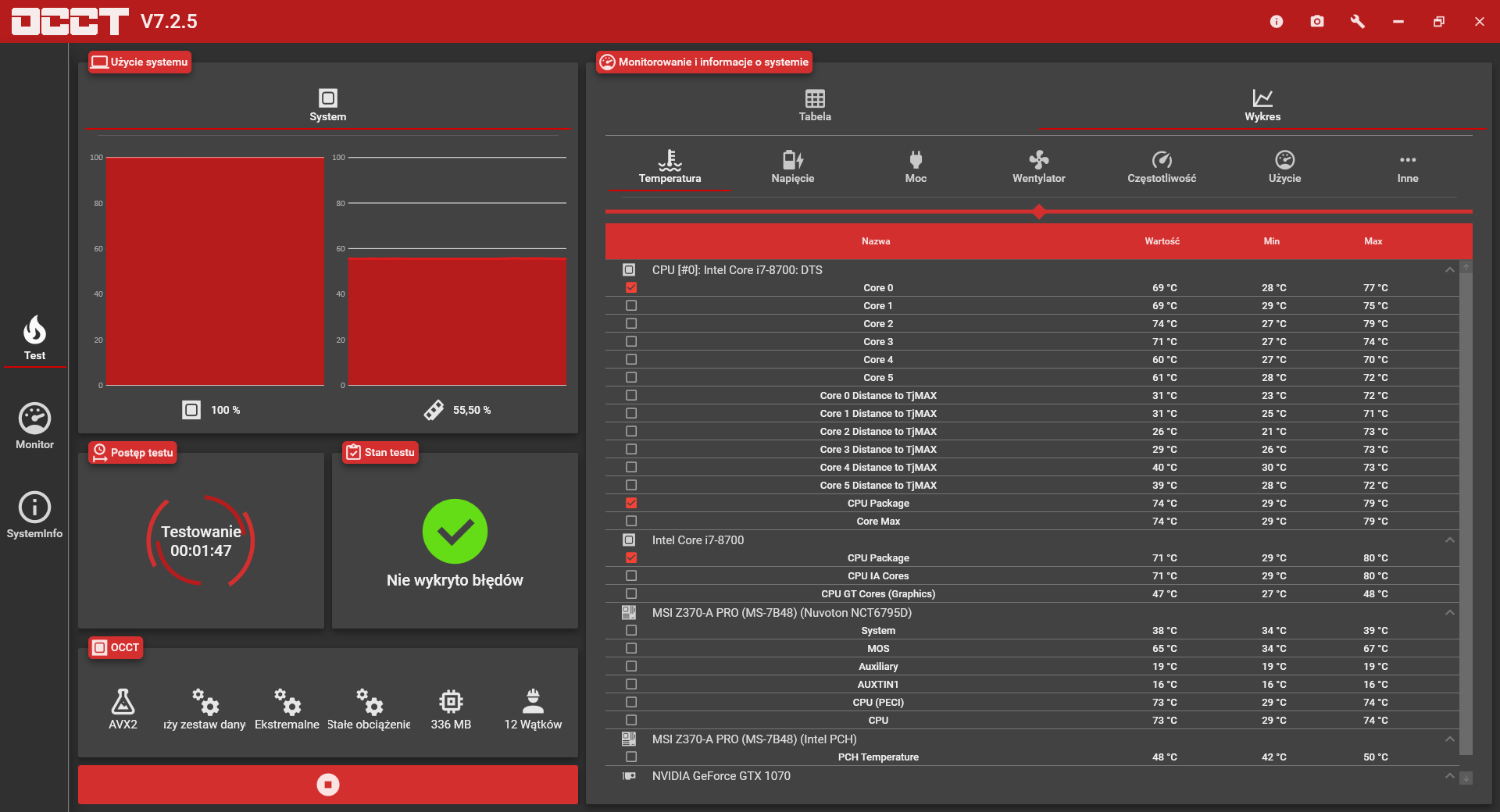This screenshot has width=1500, height=812.
Task: Check the CPU IA Cores checkbox
Action: click(x=631, y=576)
